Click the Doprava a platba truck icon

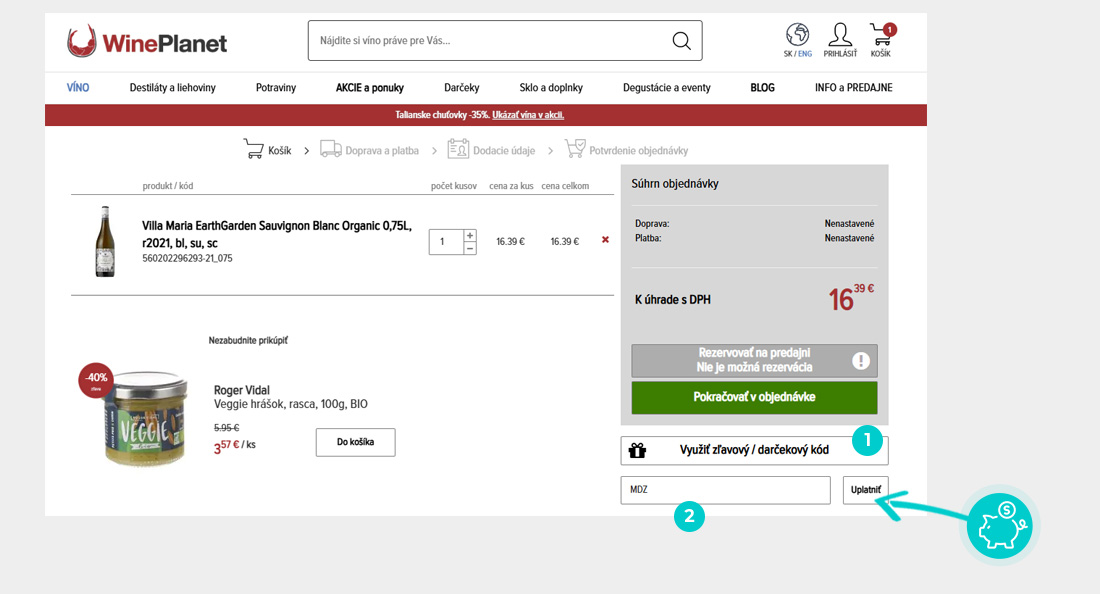[x=330, y=149]
